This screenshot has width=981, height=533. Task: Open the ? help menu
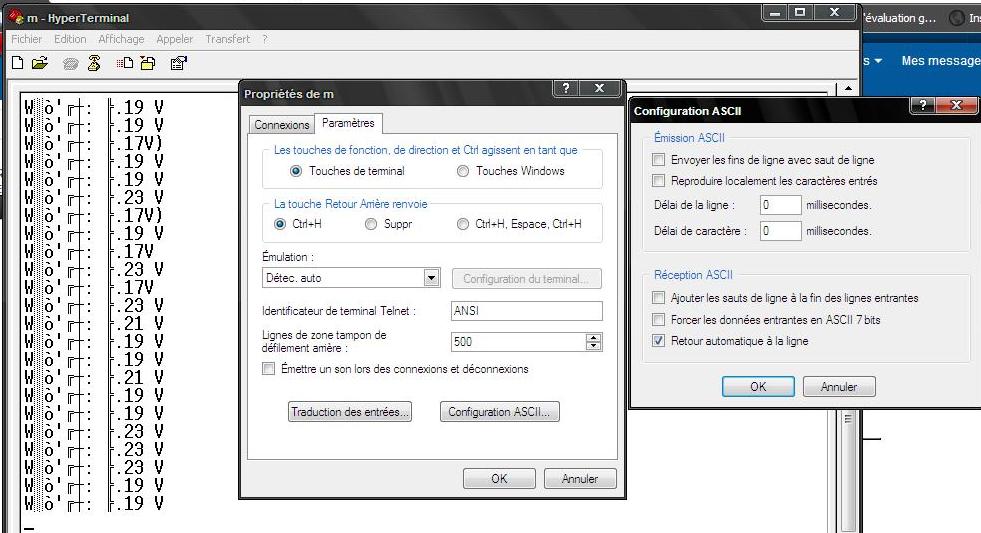tap(265, 39)
